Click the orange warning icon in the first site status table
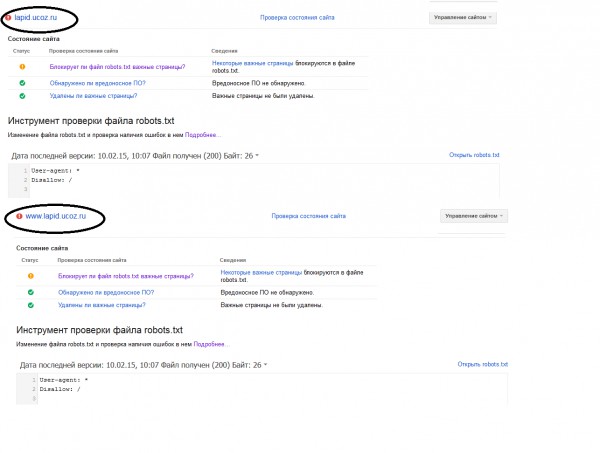 [x=22, y=67]
